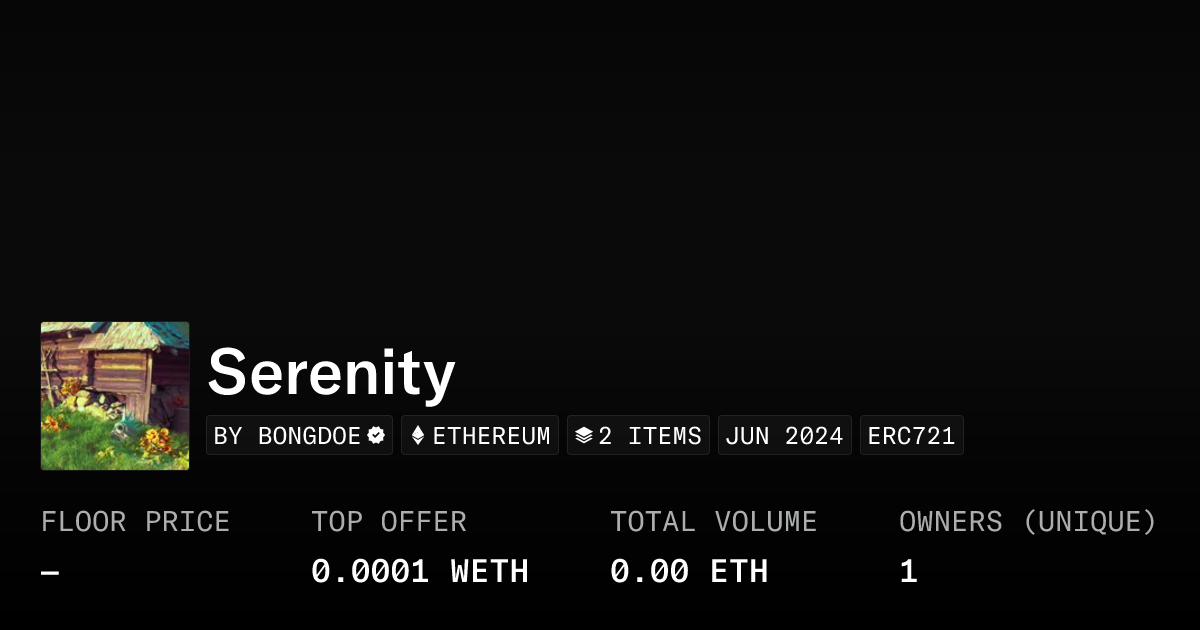Select the ETHEREUM chain label text
Viewport: 1200px width, 630px height.
coord(491,436)
